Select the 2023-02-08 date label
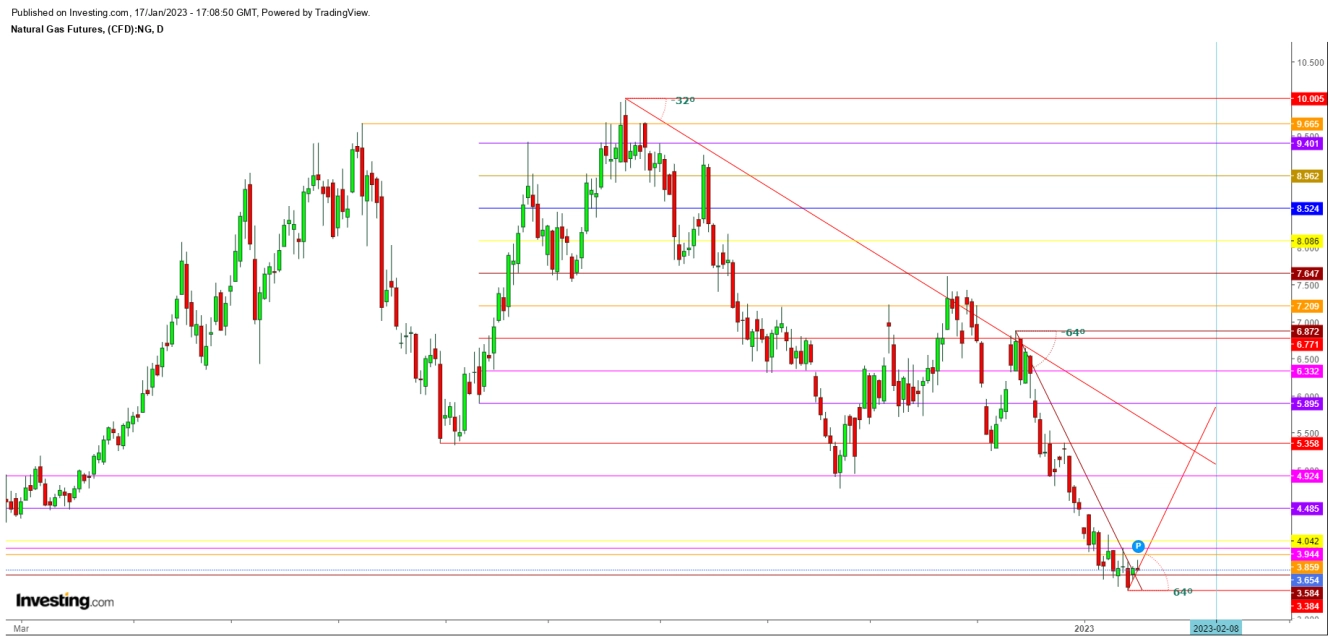The image size is (1332, 639). pyautogui.click(x=1216, y=627)
